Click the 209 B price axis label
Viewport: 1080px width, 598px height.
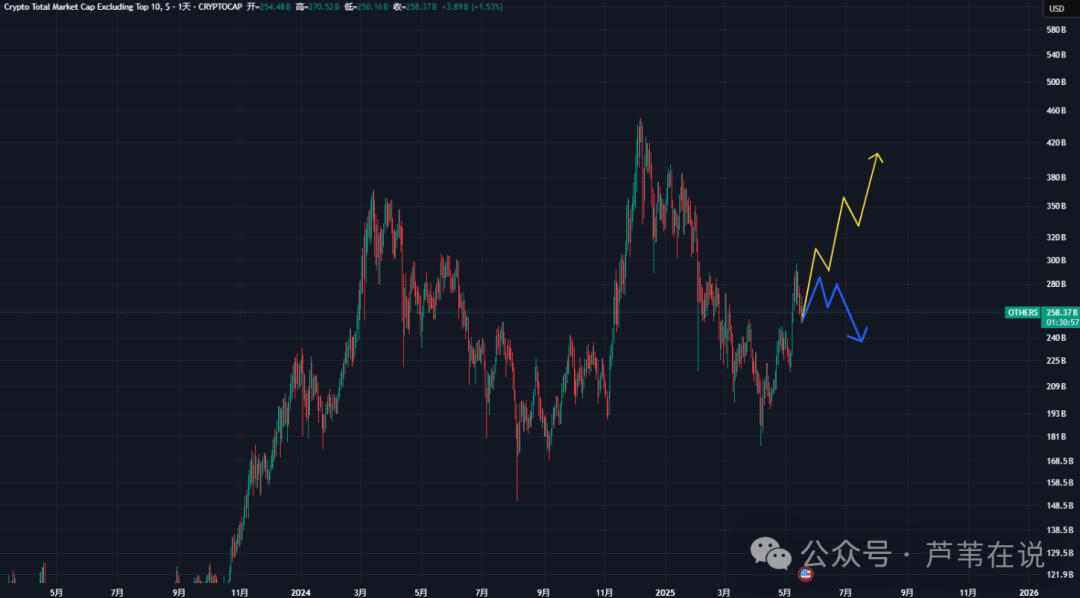click(x=1057, y=386)
